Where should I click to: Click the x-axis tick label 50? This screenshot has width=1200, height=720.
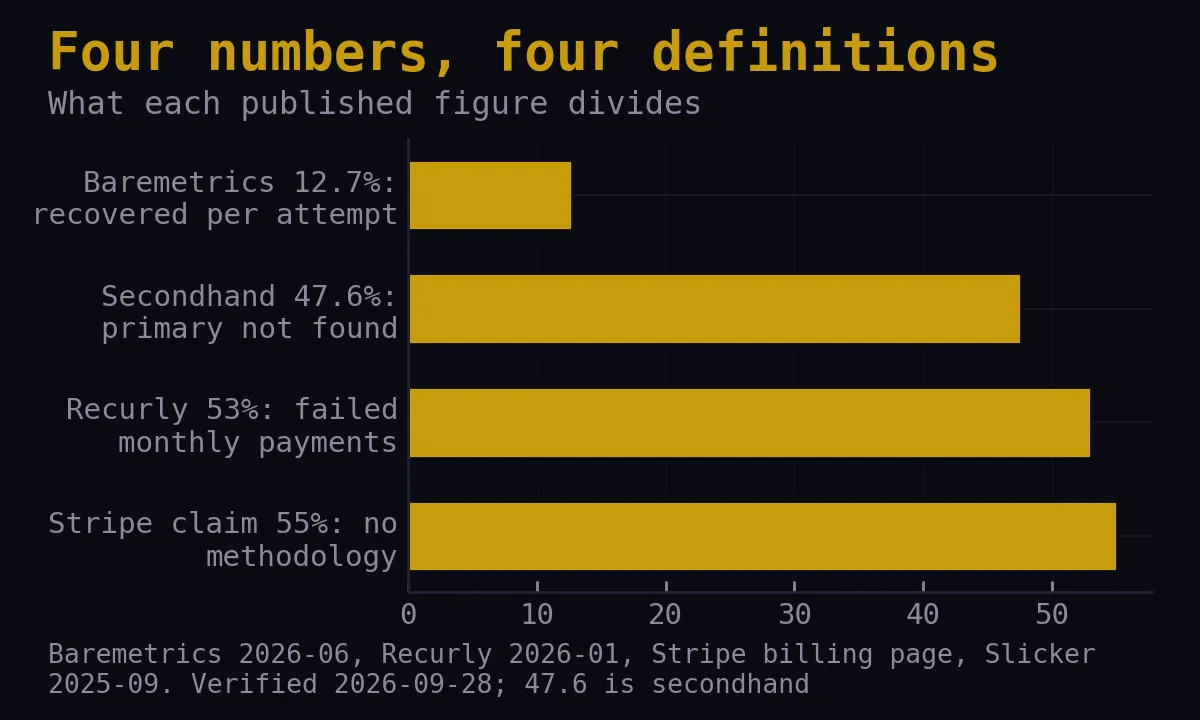point(1052,614)
